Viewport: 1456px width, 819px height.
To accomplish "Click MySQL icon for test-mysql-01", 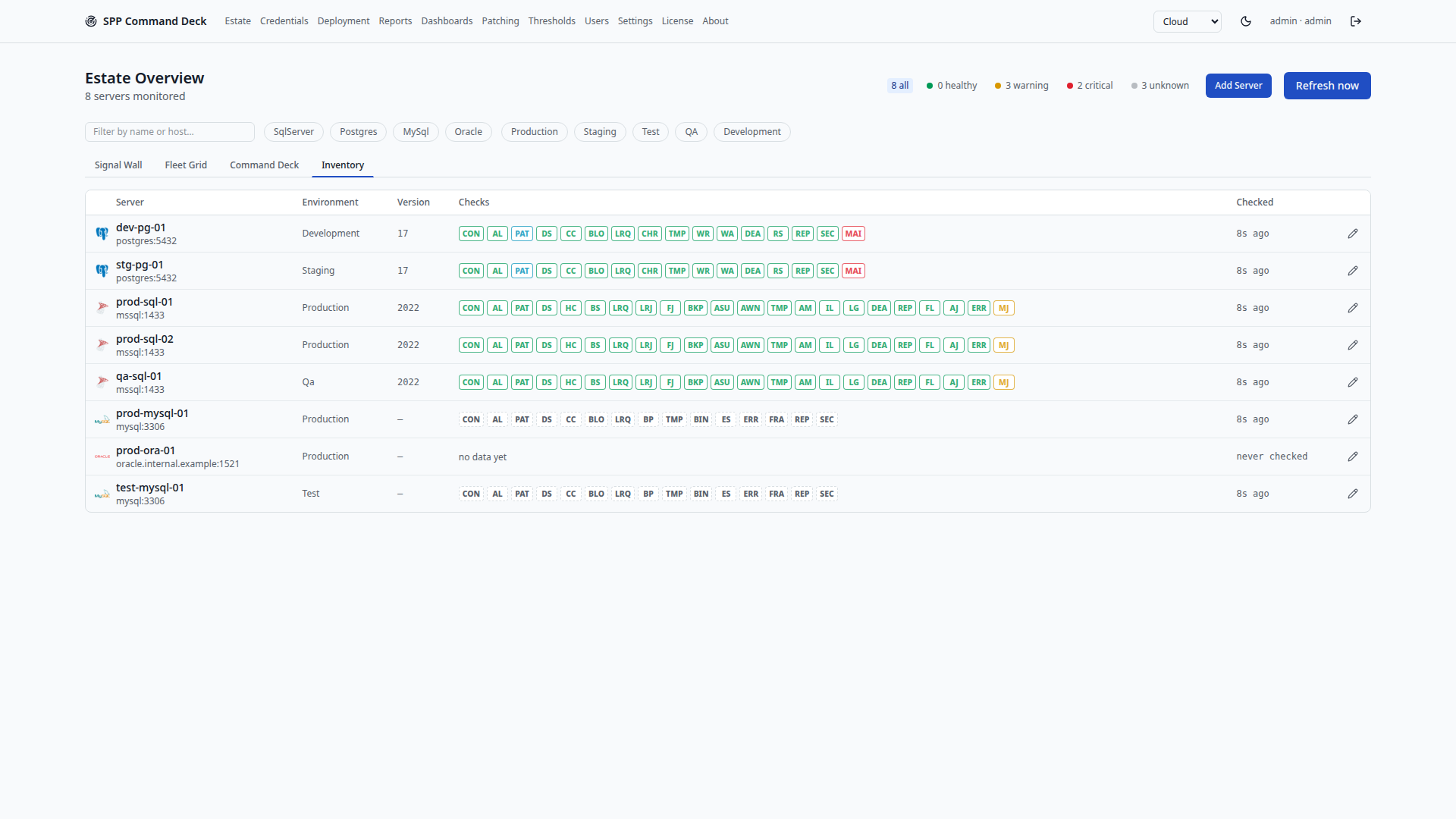I will 102,494.
